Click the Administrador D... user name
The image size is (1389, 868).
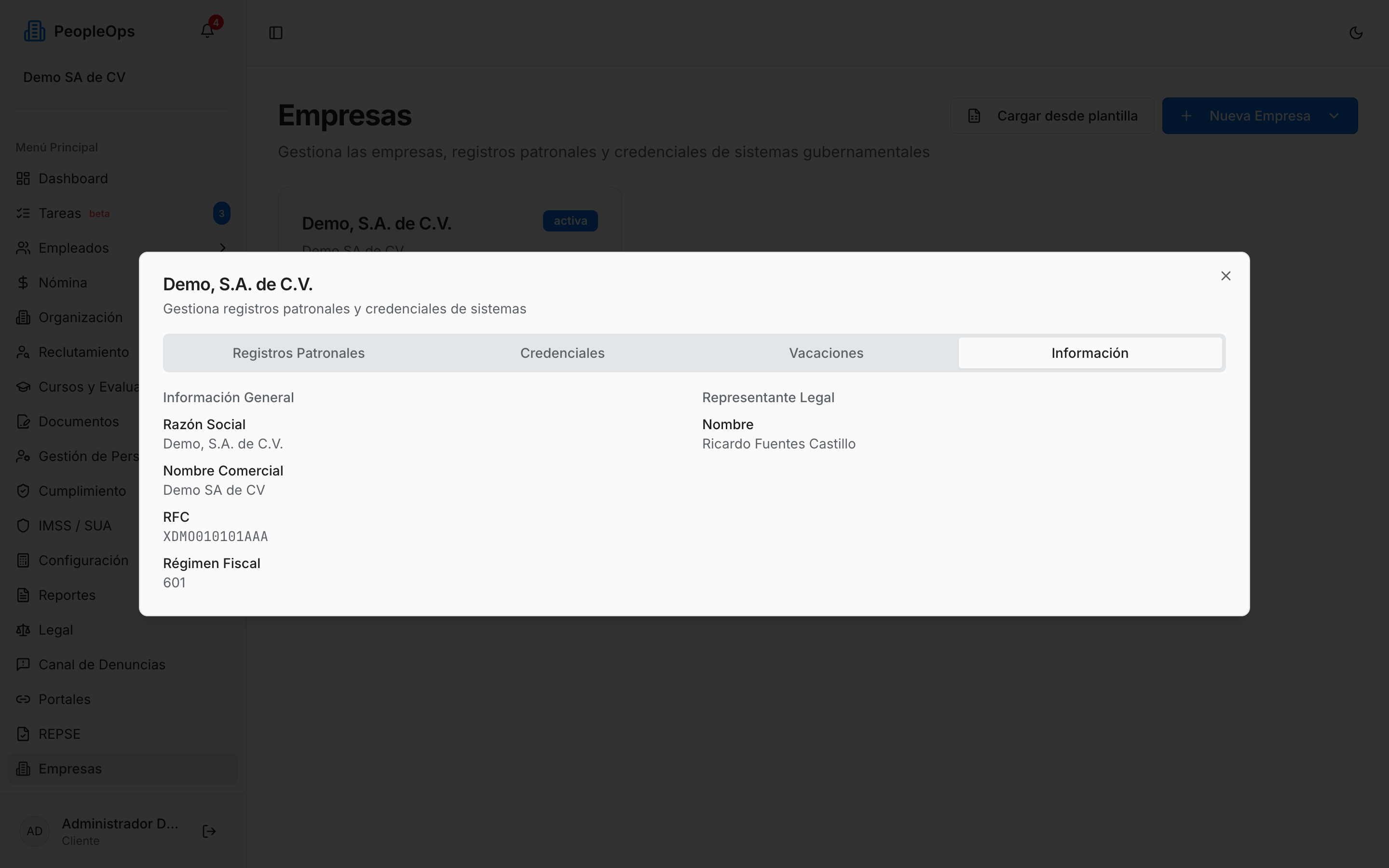120,824
